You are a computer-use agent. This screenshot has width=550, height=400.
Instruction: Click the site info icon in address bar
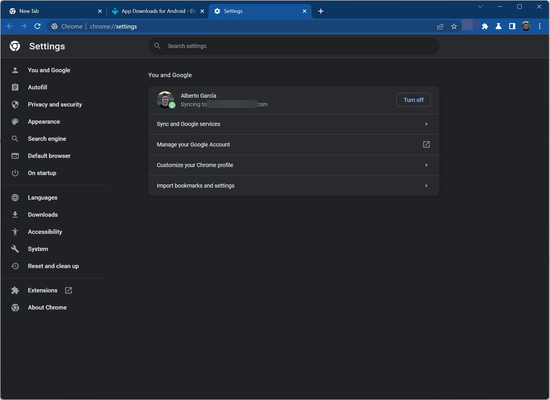pyautogui.click(x=54, y=26)
